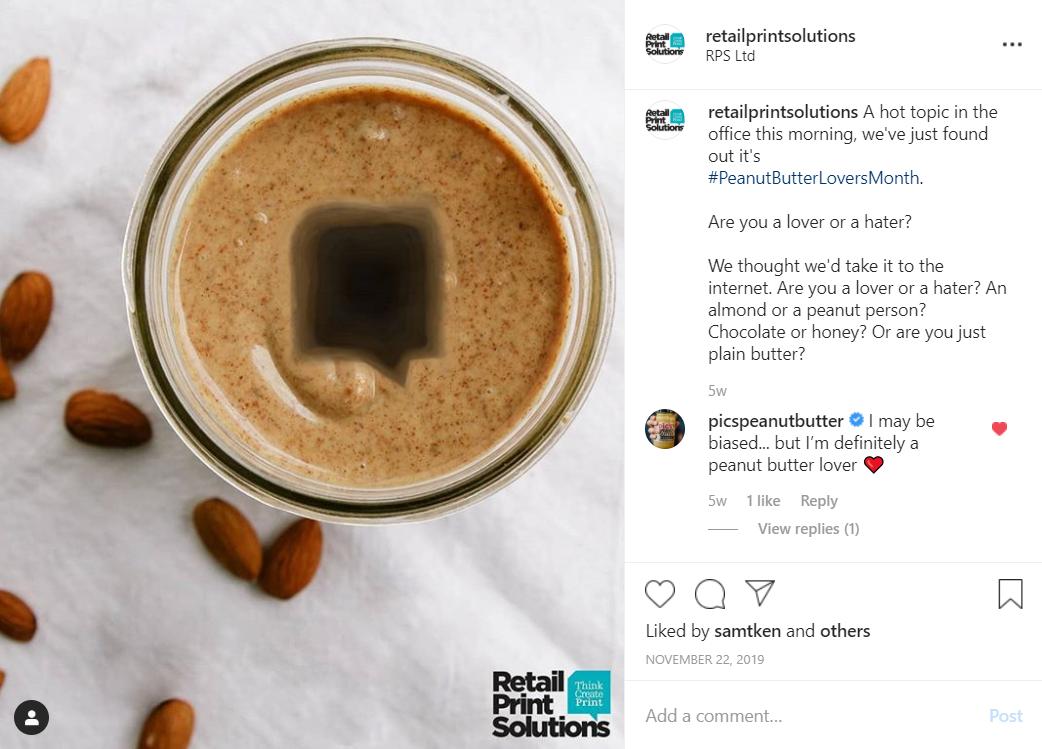This screenshot has width=1042, height=749.
Task: Open picspeanutbutter avatar thumbnail
Action: [665, 429]
